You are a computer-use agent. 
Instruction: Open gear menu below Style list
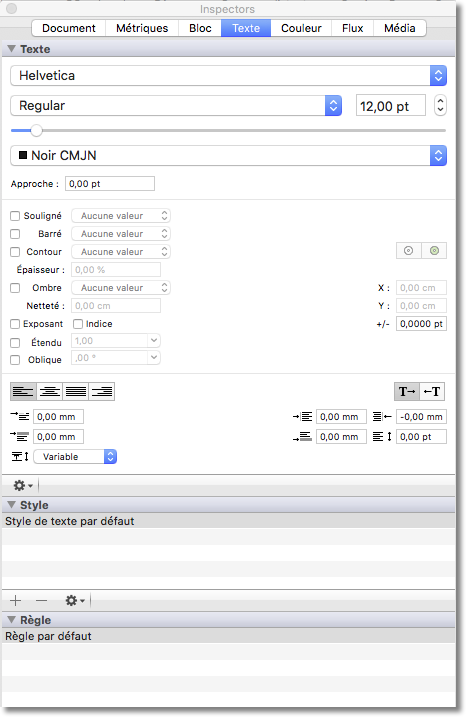click(x=75, y=600)
